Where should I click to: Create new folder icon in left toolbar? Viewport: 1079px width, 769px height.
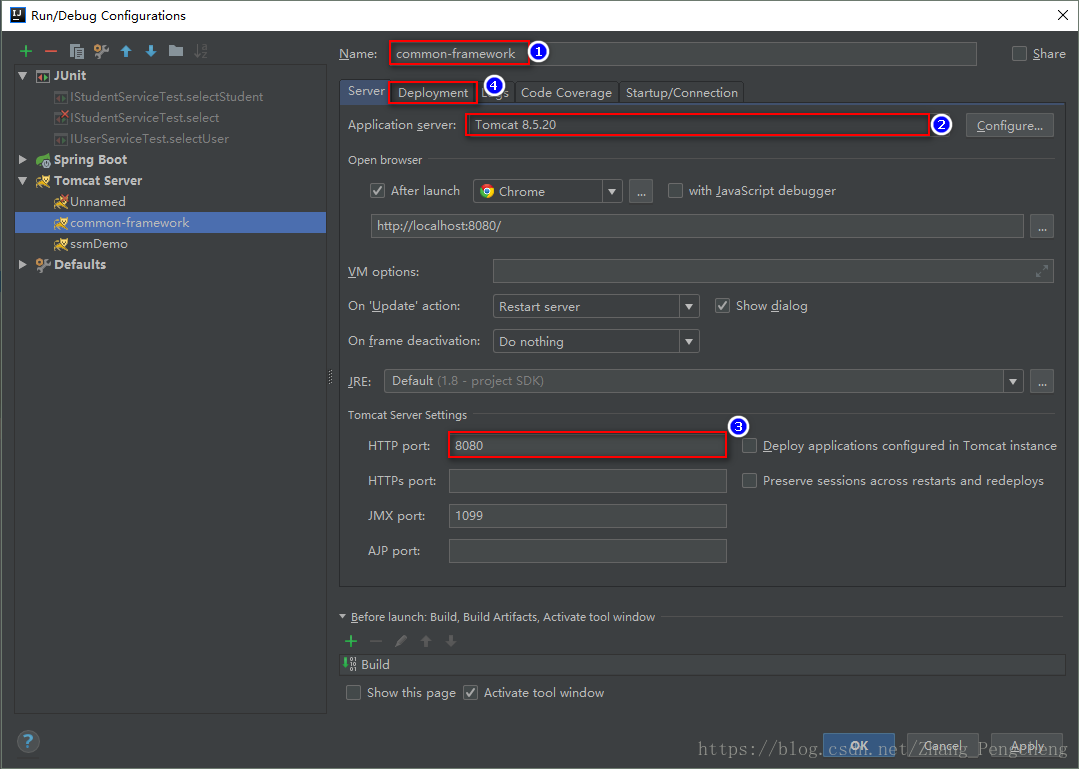click(x=176, y=51)
